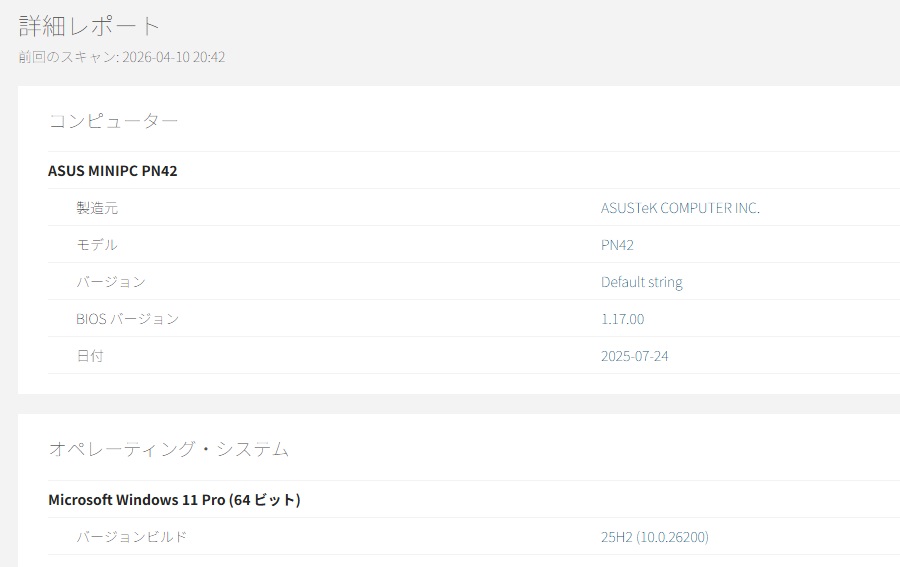Select BIOS version value 1.17.00

click(622, 319)
